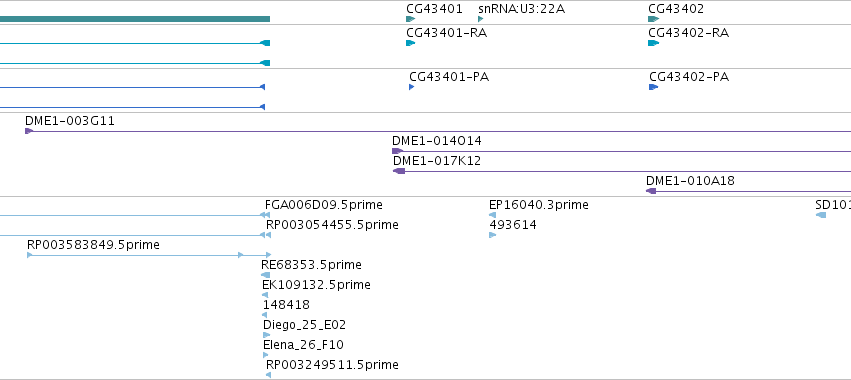Screen dimensions: 851x380
Task: Click the DME1-003G11 label
Action: 70,121
